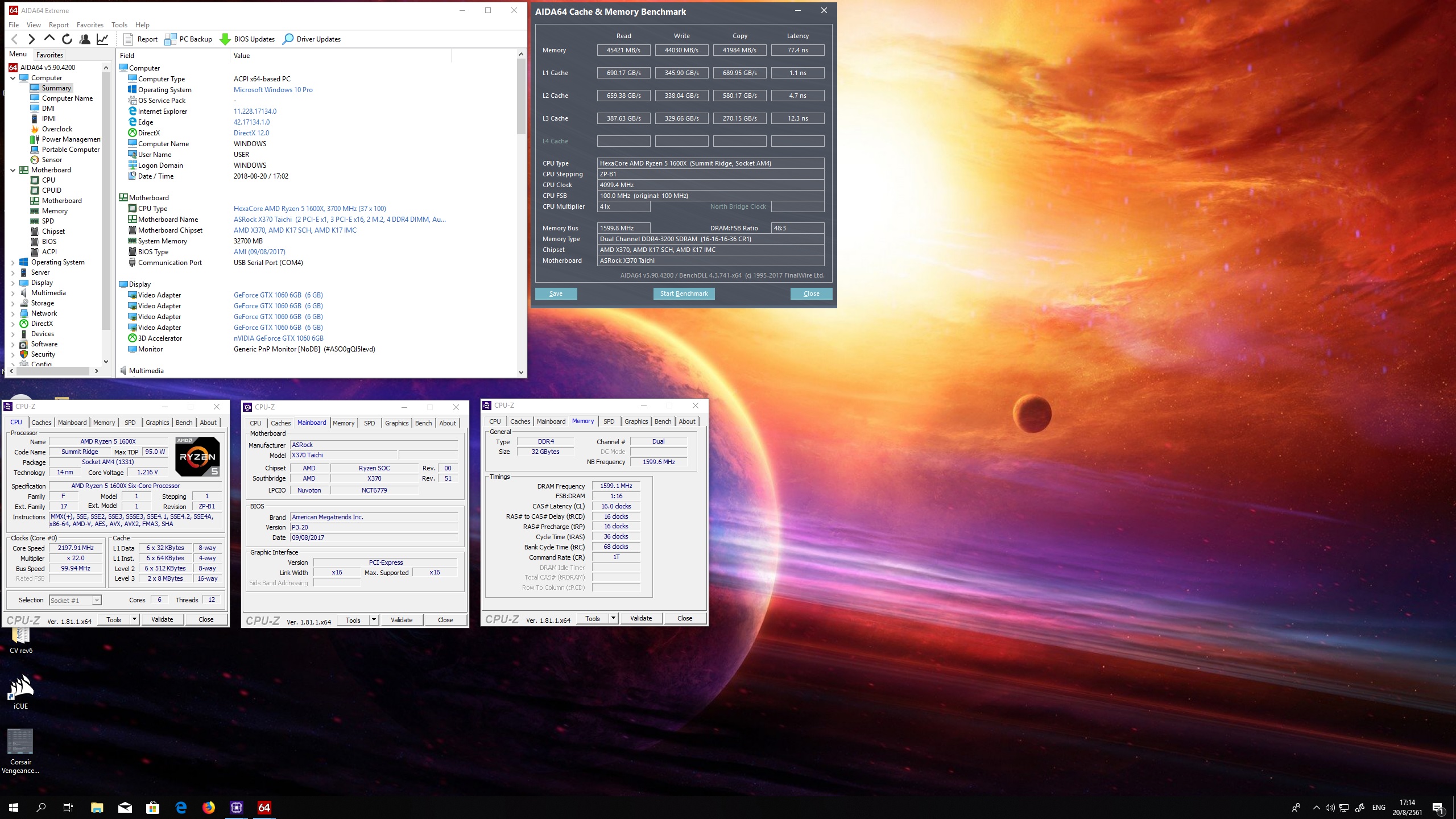Expand the Display tree node

(x=13, y=283)
